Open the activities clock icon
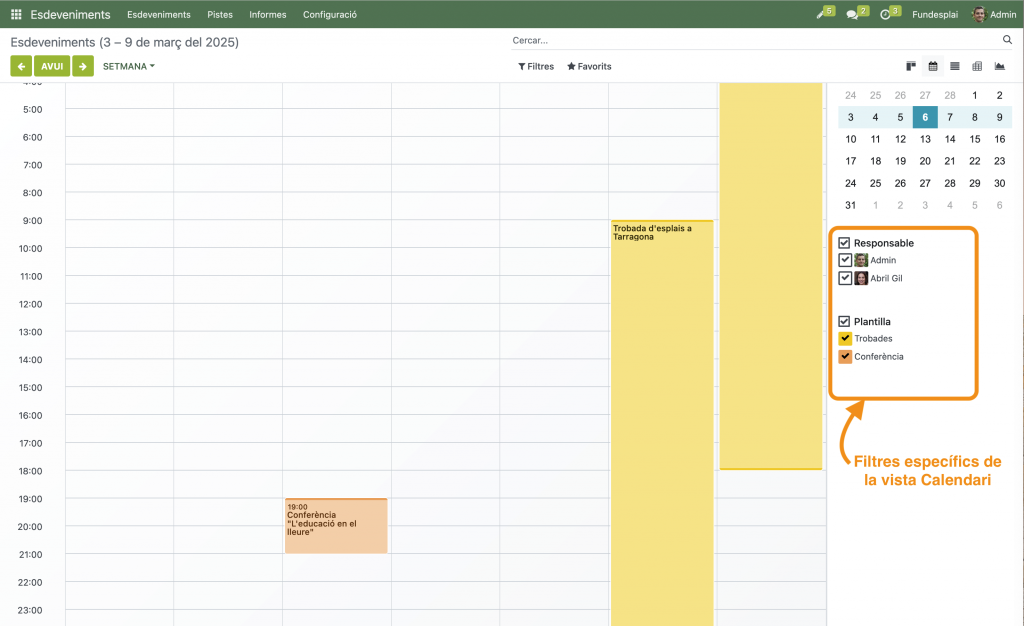The image size is (1024, 626). [886, 15]
